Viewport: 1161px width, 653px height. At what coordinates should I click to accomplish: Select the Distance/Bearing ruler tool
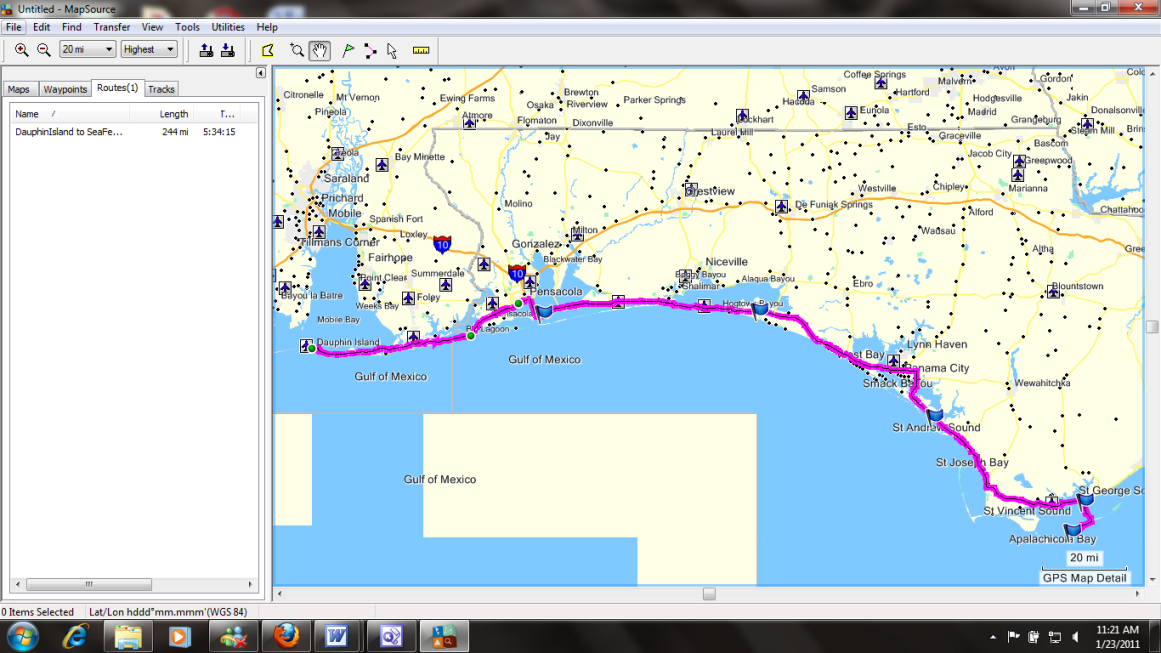pyautogui.click(x=421, y=50)
